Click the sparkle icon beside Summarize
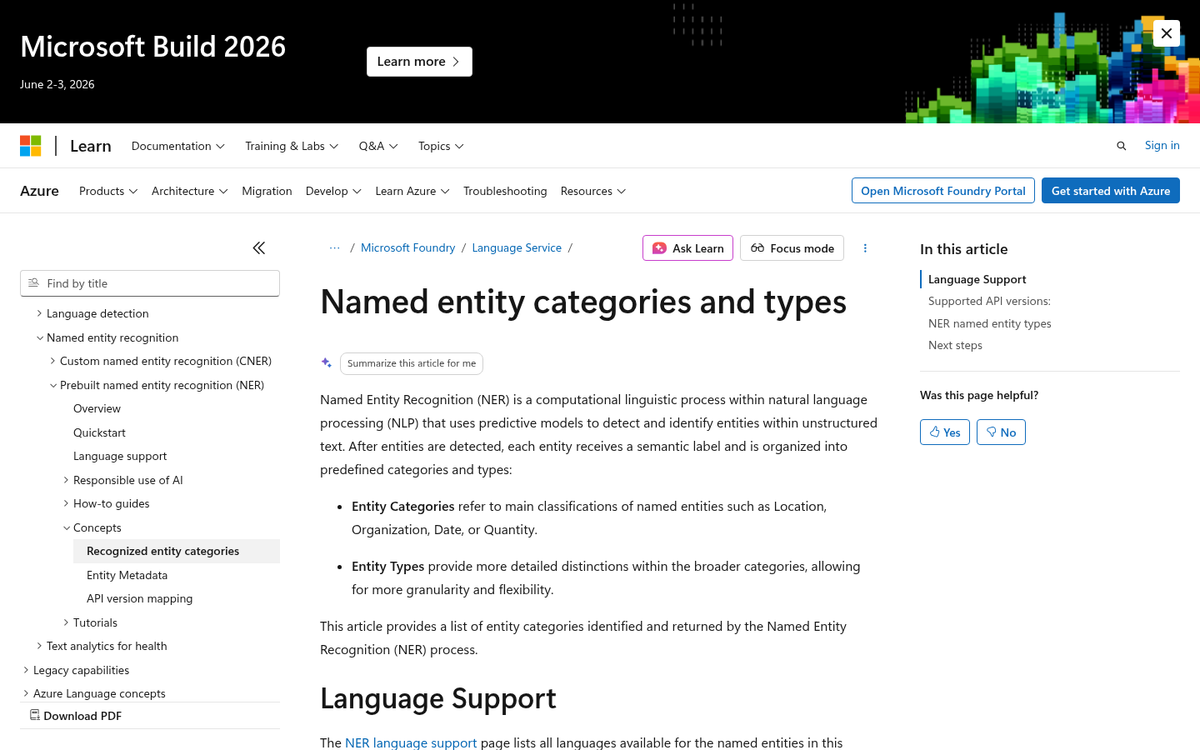 point(326,363)
